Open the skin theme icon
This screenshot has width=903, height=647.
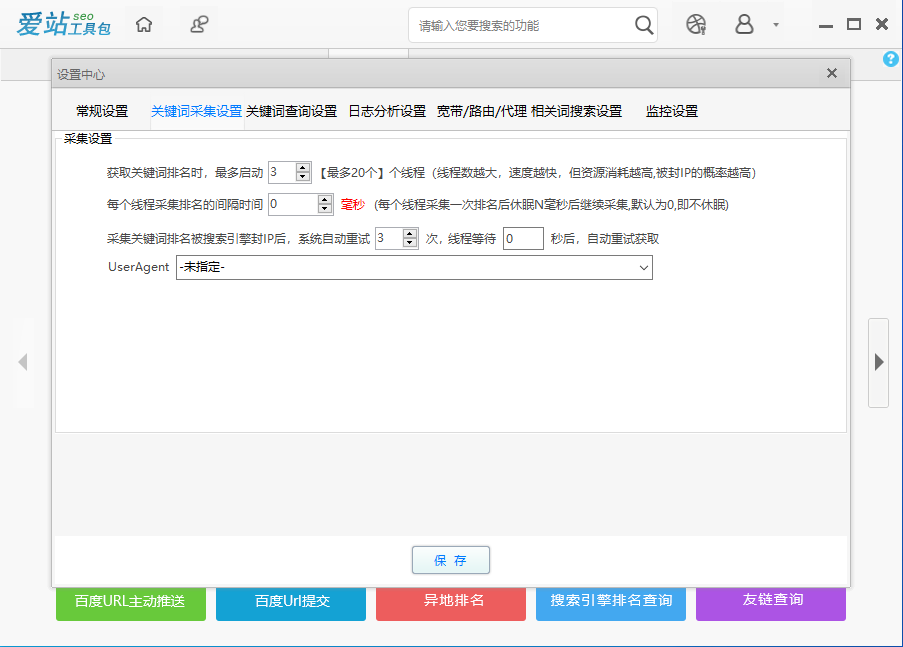(696, 25)
